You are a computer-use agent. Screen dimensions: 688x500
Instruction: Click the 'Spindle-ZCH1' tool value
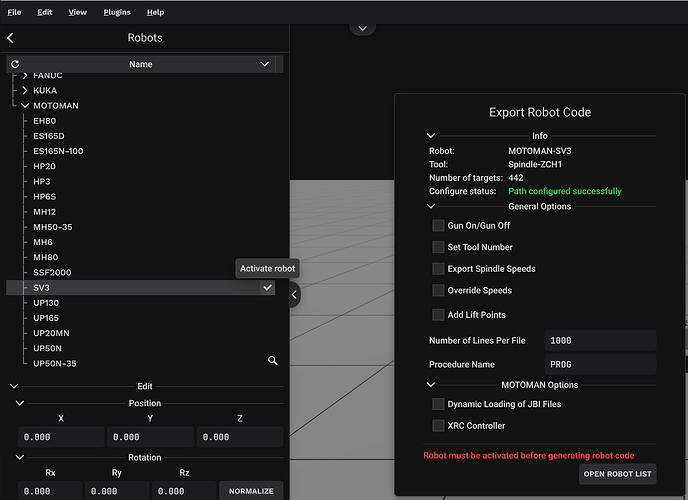(x=535, y=164)
